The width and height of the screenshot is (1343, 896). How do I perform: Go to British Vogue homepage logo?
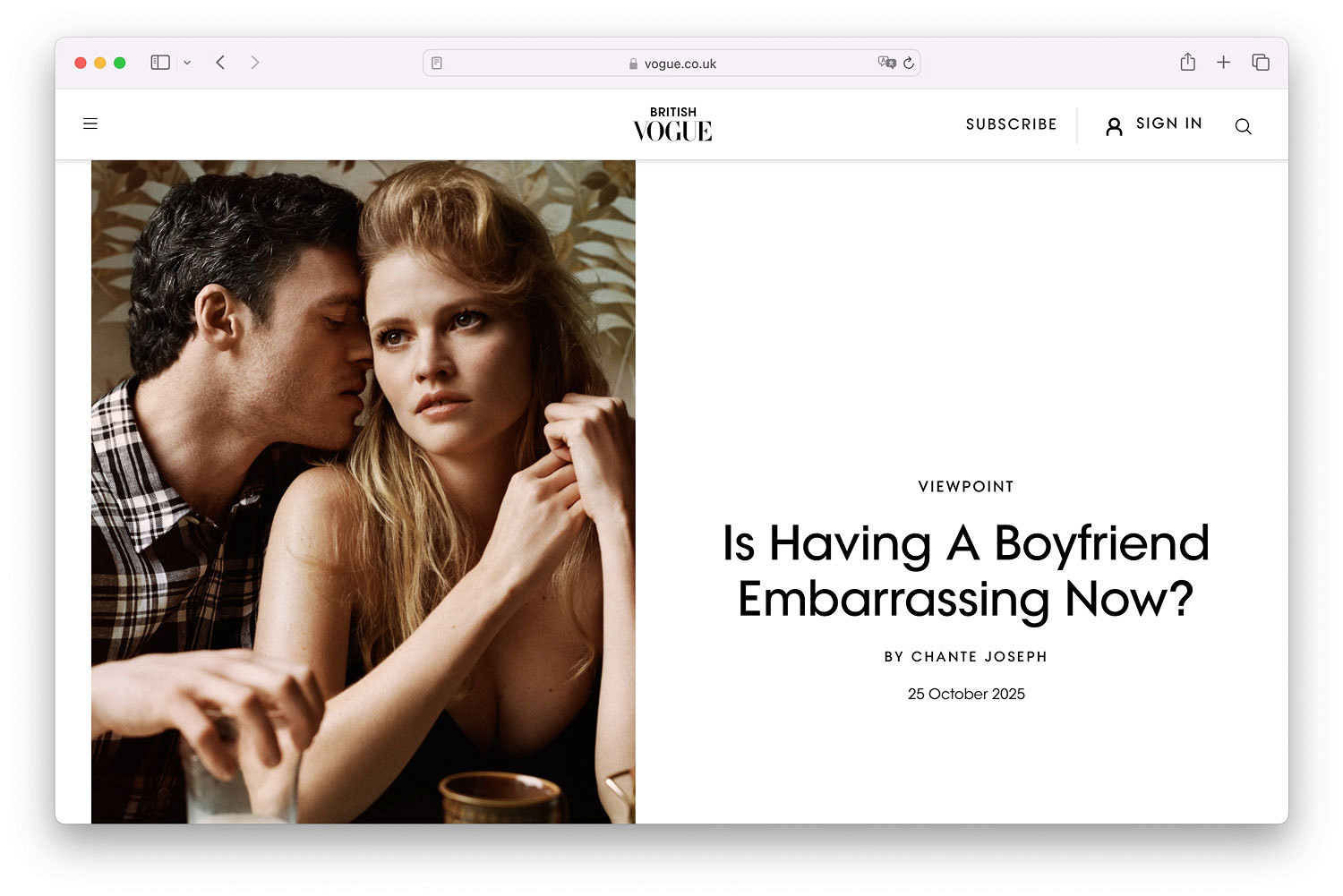click(x=672, y=124)
